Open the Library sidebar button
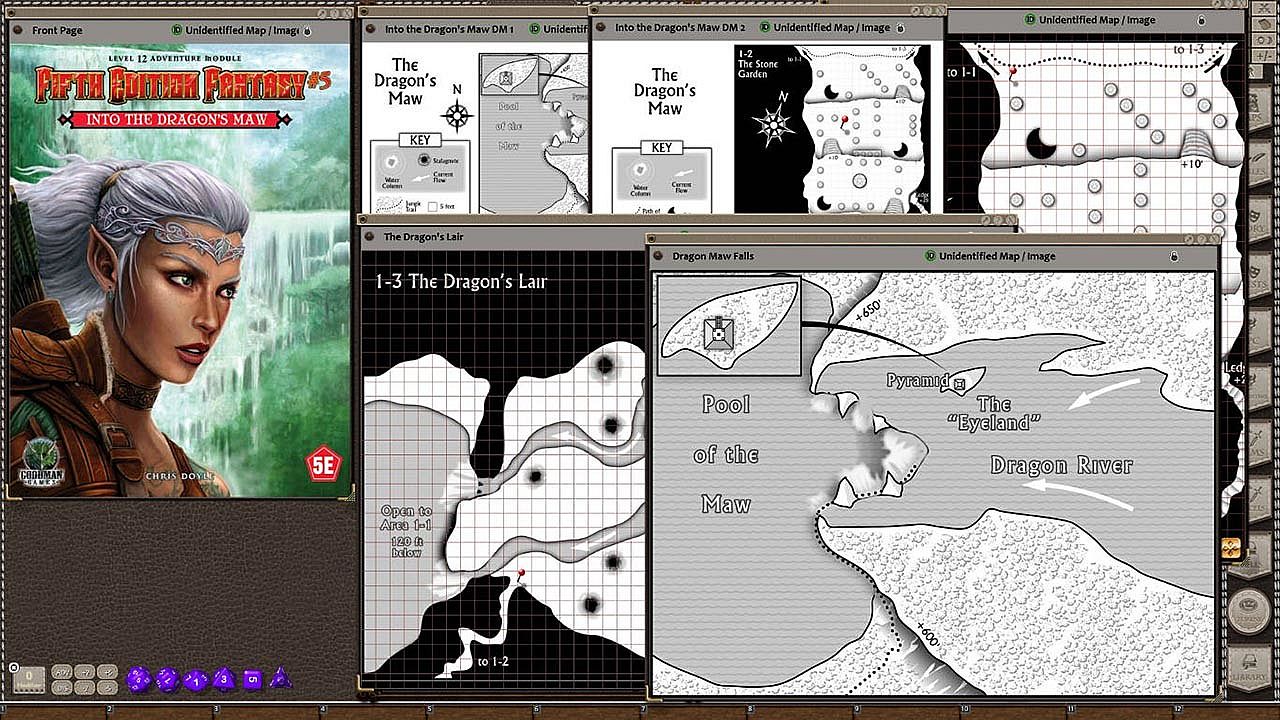This screenshot has width=1280, height=720. 1248,666
